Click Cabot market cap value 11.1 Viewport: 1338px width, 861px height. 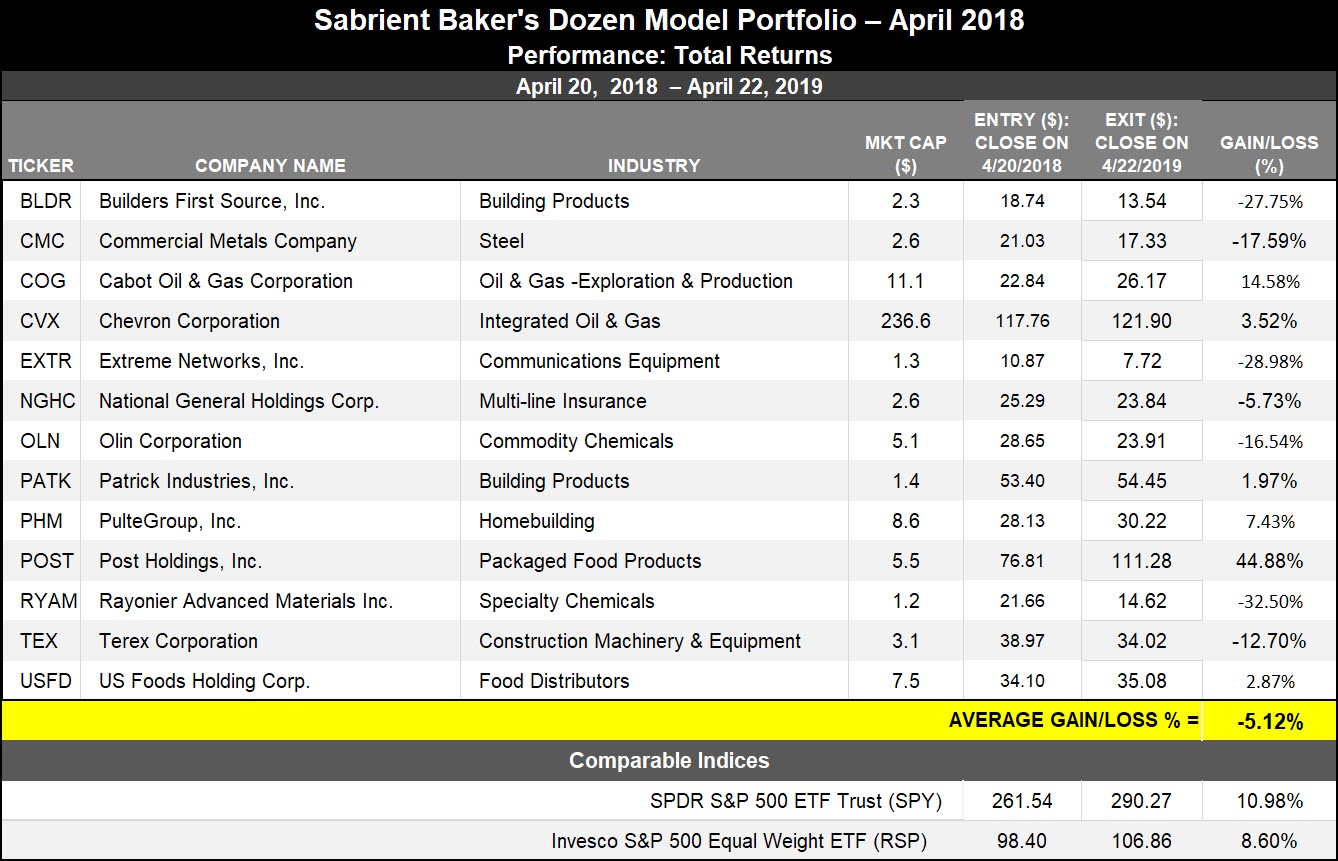pos(906,281)
